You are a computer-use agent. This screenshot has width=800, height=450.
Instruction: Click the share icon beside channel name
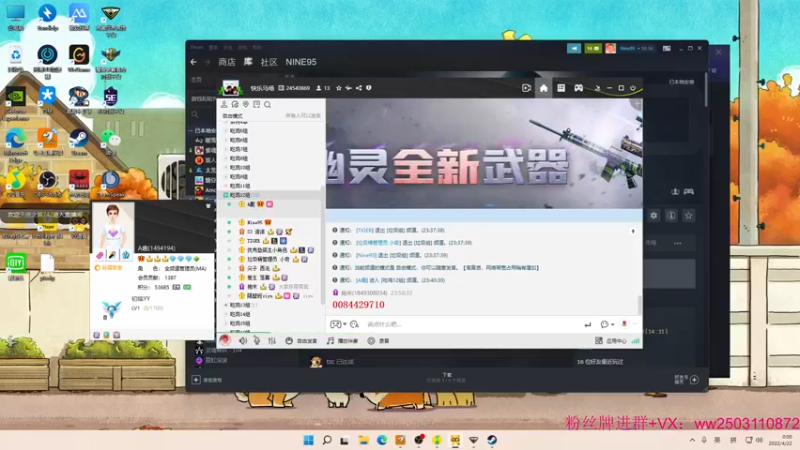click(x=359, y=88)
